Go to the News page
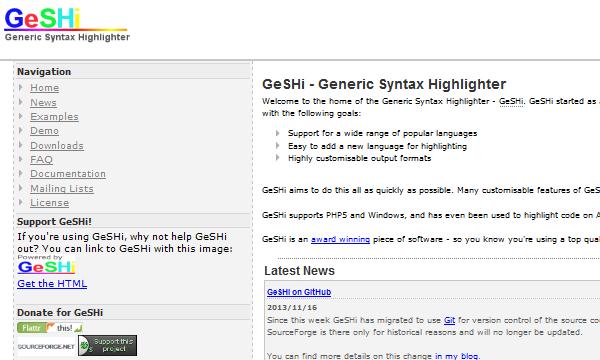600x360 pixels. click(x=43, y=103)
